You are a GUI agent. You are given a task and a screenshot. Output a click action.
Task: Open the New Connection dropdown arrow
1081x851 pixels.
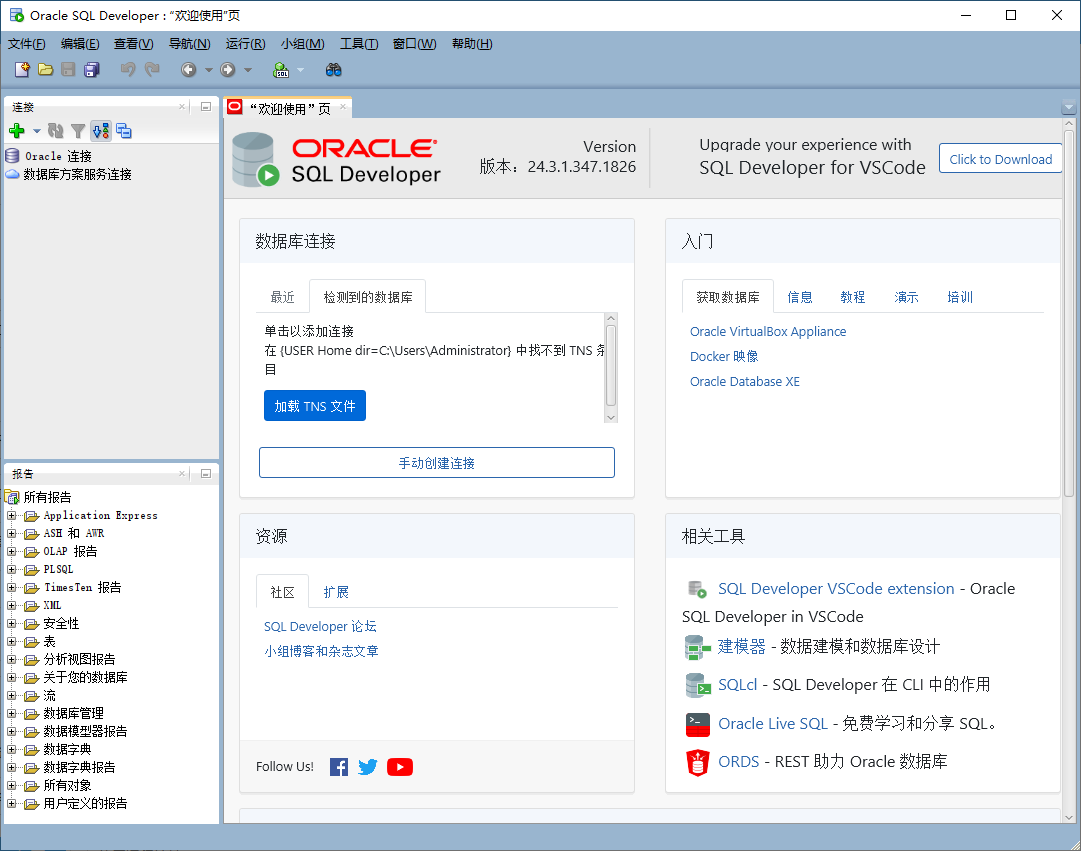pyautogui.click(x=37, y=131)
